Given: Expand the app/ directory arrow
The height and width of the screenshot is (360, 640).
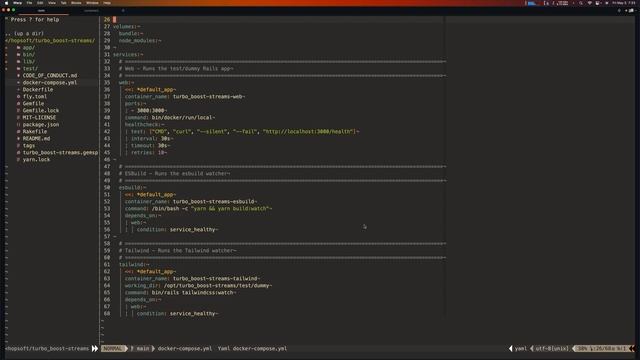Looking at the screenshot, I should (6, 47).
